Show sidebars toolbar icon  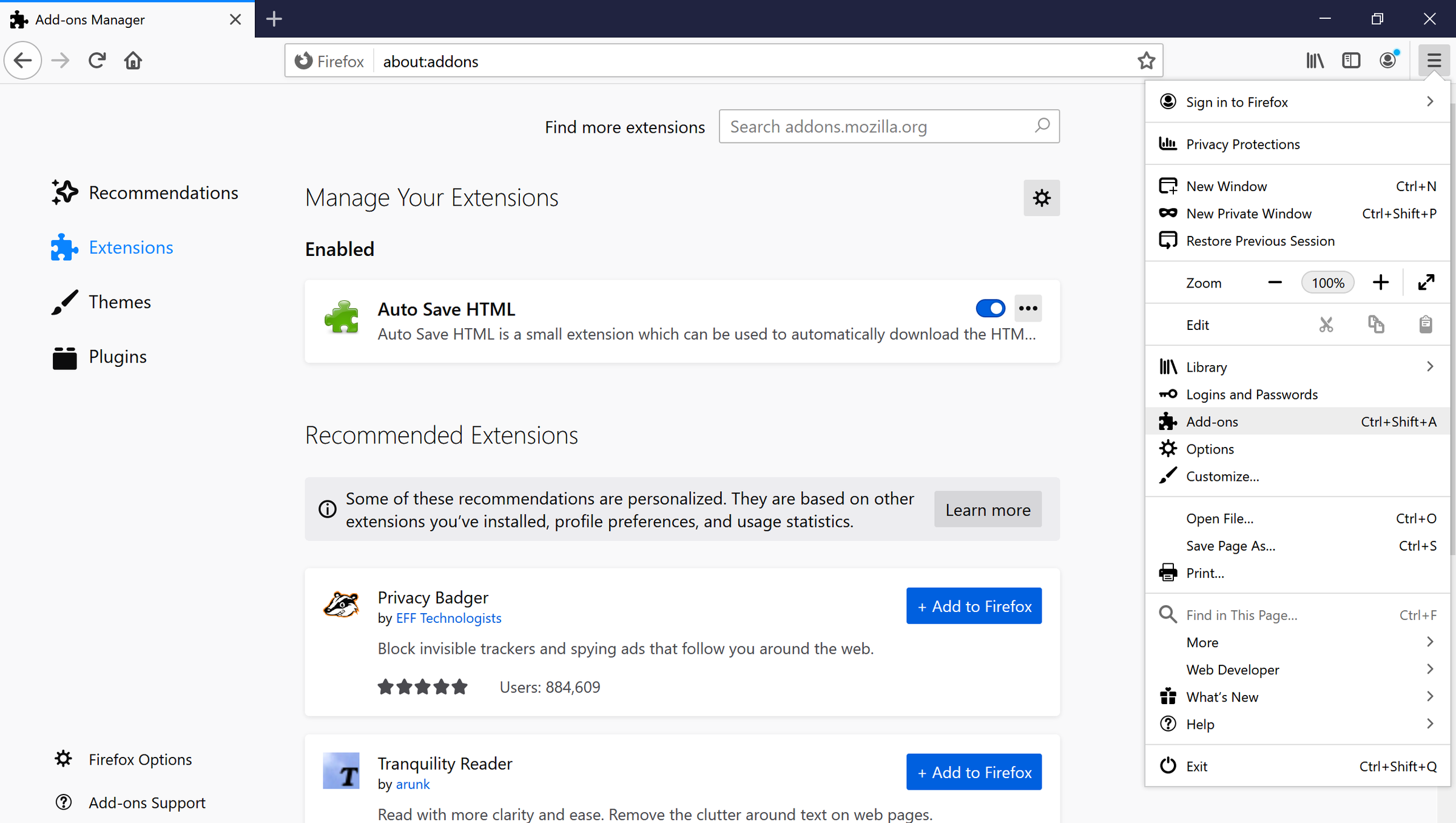(1351, 61)
